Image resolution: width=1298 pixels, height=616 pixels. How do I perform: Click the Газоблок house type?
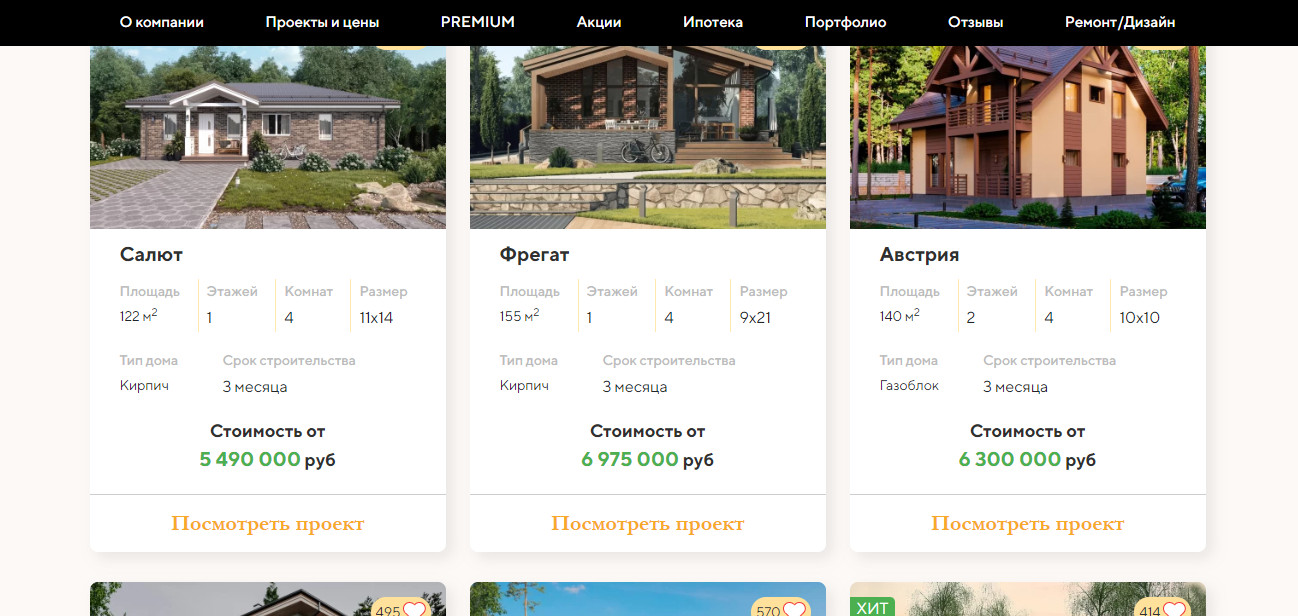[x=909, y=386]
